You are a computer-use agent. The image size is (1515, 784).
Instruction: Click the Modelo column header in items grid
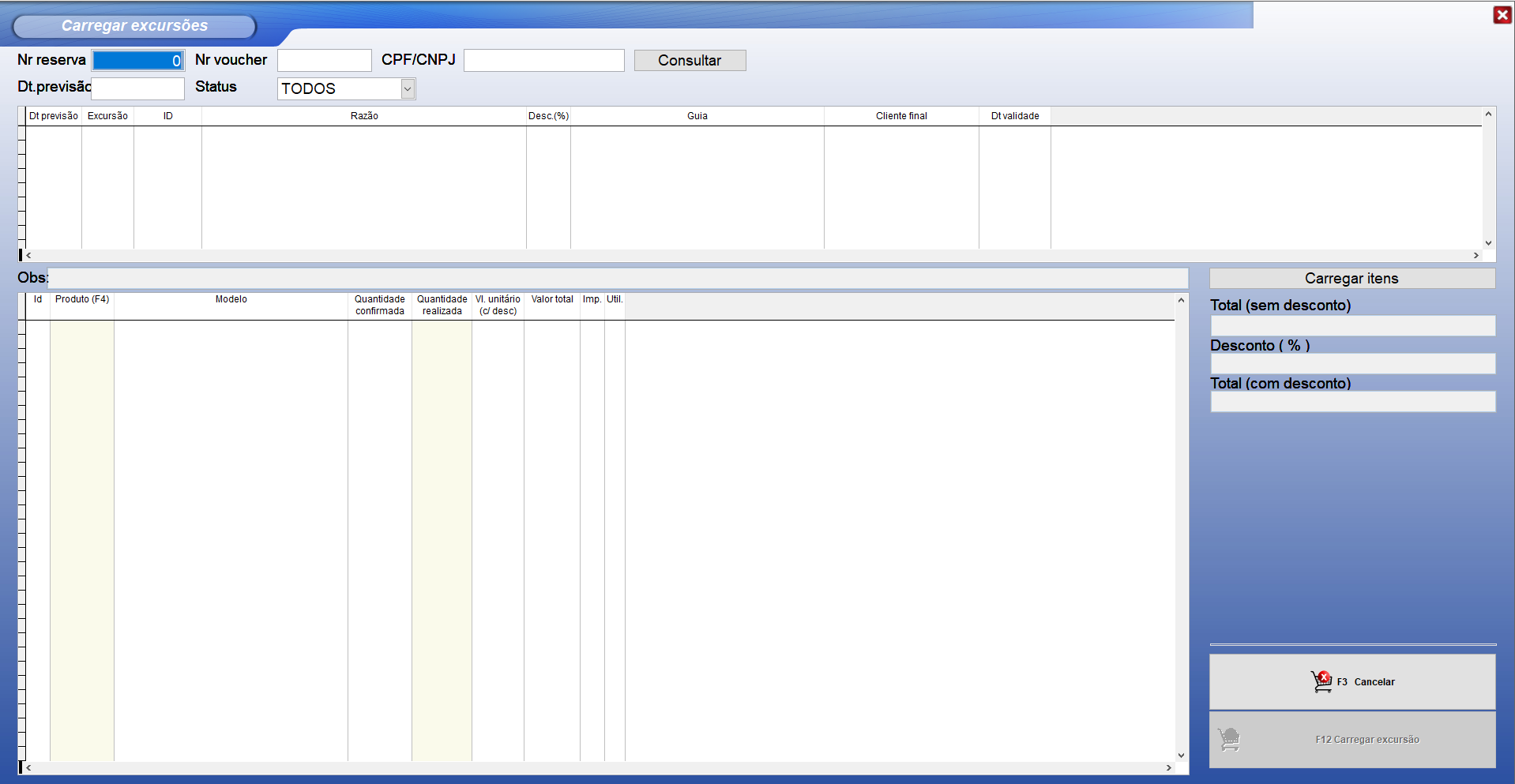click(231, 300)
